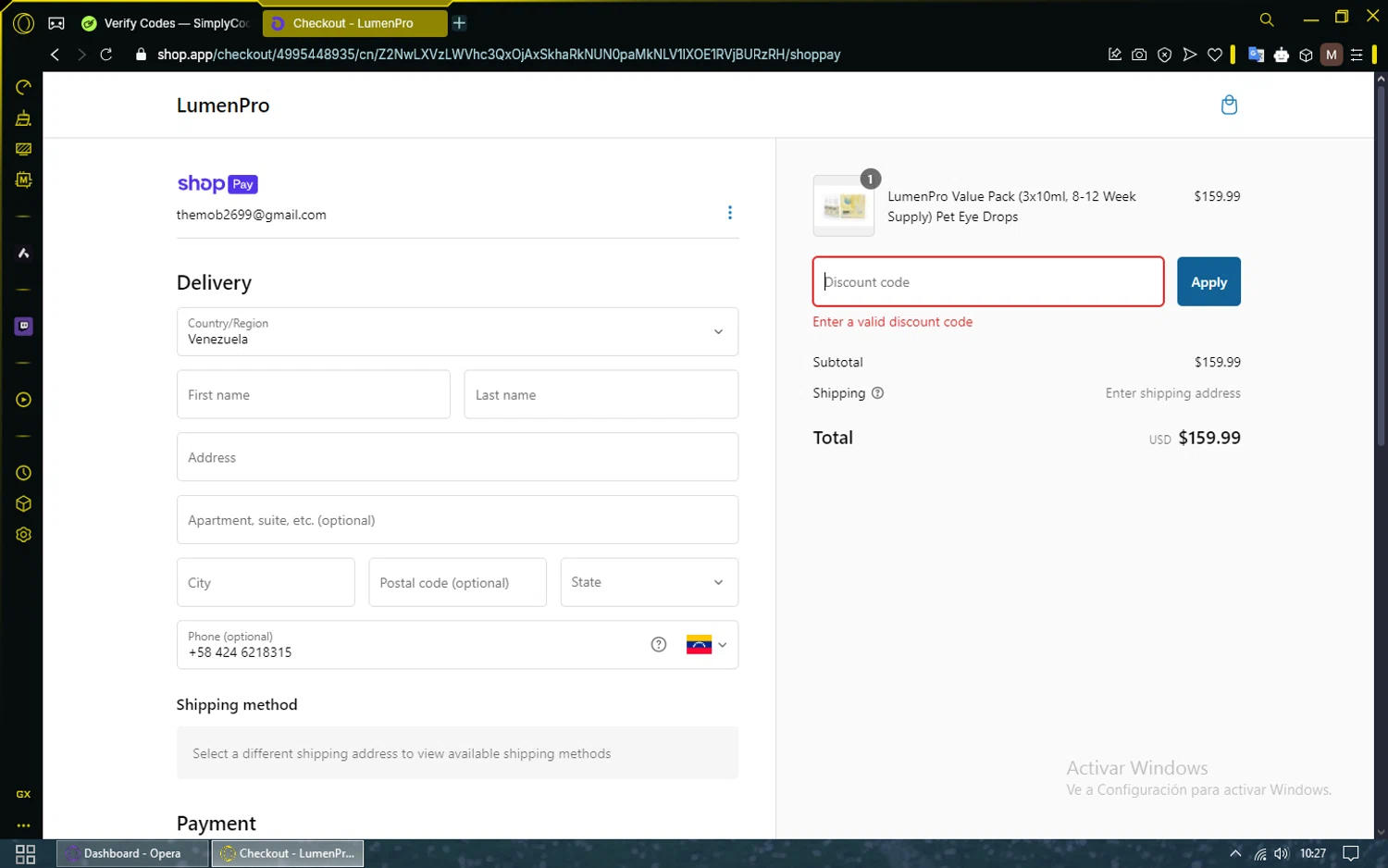Reload the checkout page
Screen dimensions: 1388x868
106,55
